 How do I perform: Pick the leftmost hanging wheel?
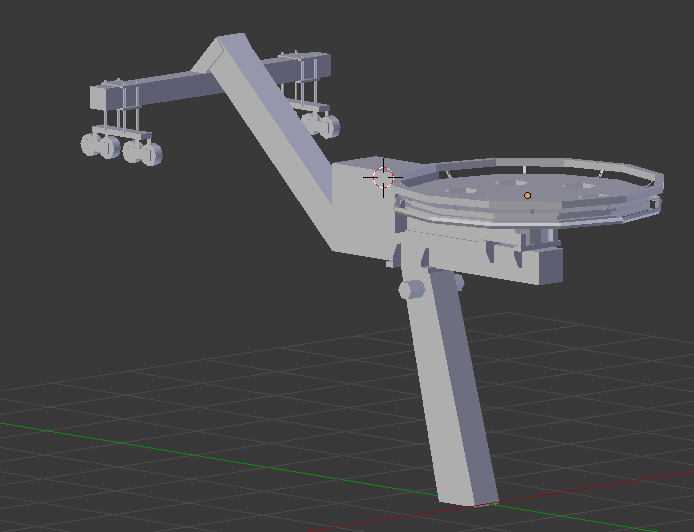tap(90, 145)
